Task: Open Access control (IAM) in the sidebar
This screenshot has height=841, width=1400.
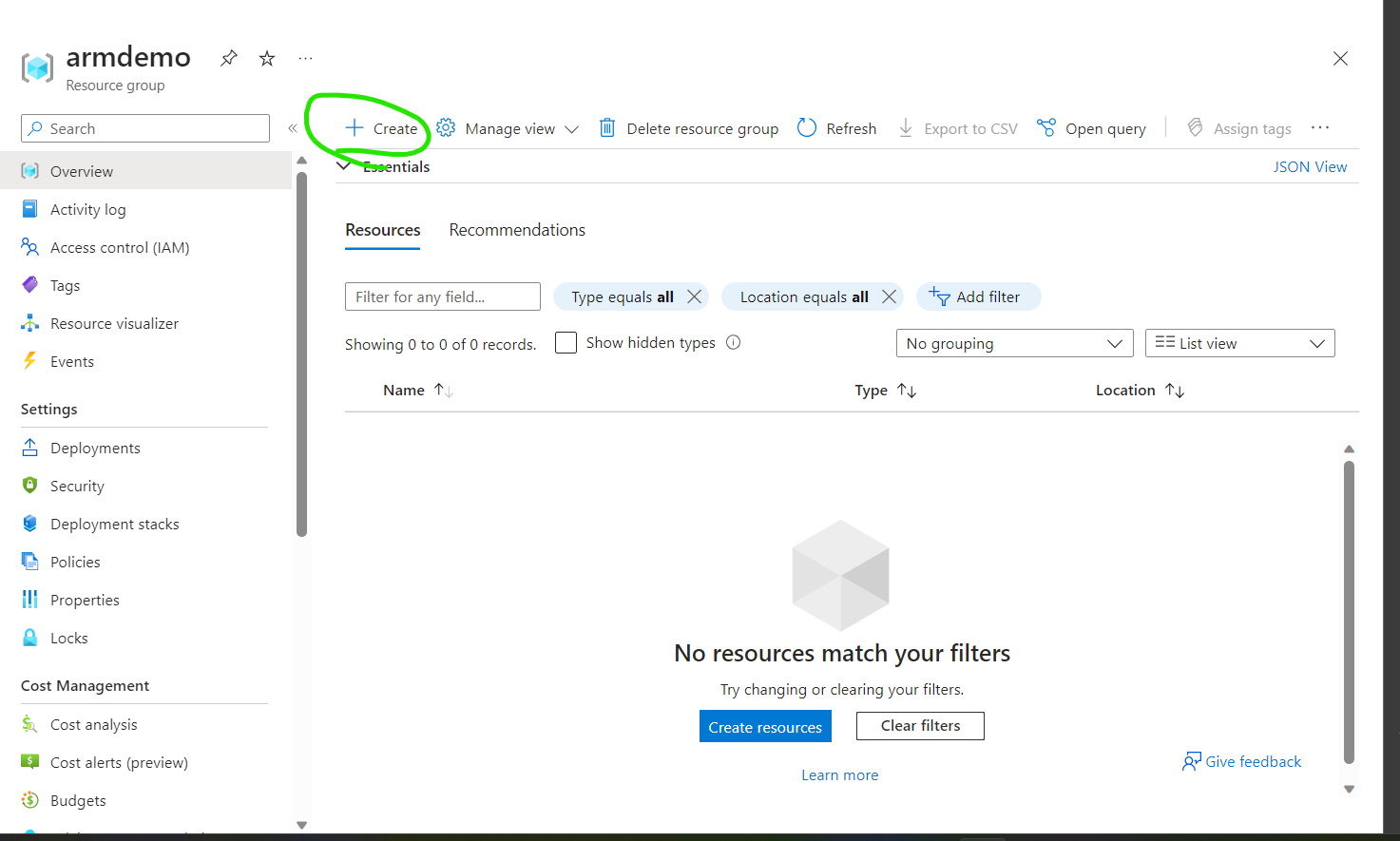Action: (x=120, y=247)
